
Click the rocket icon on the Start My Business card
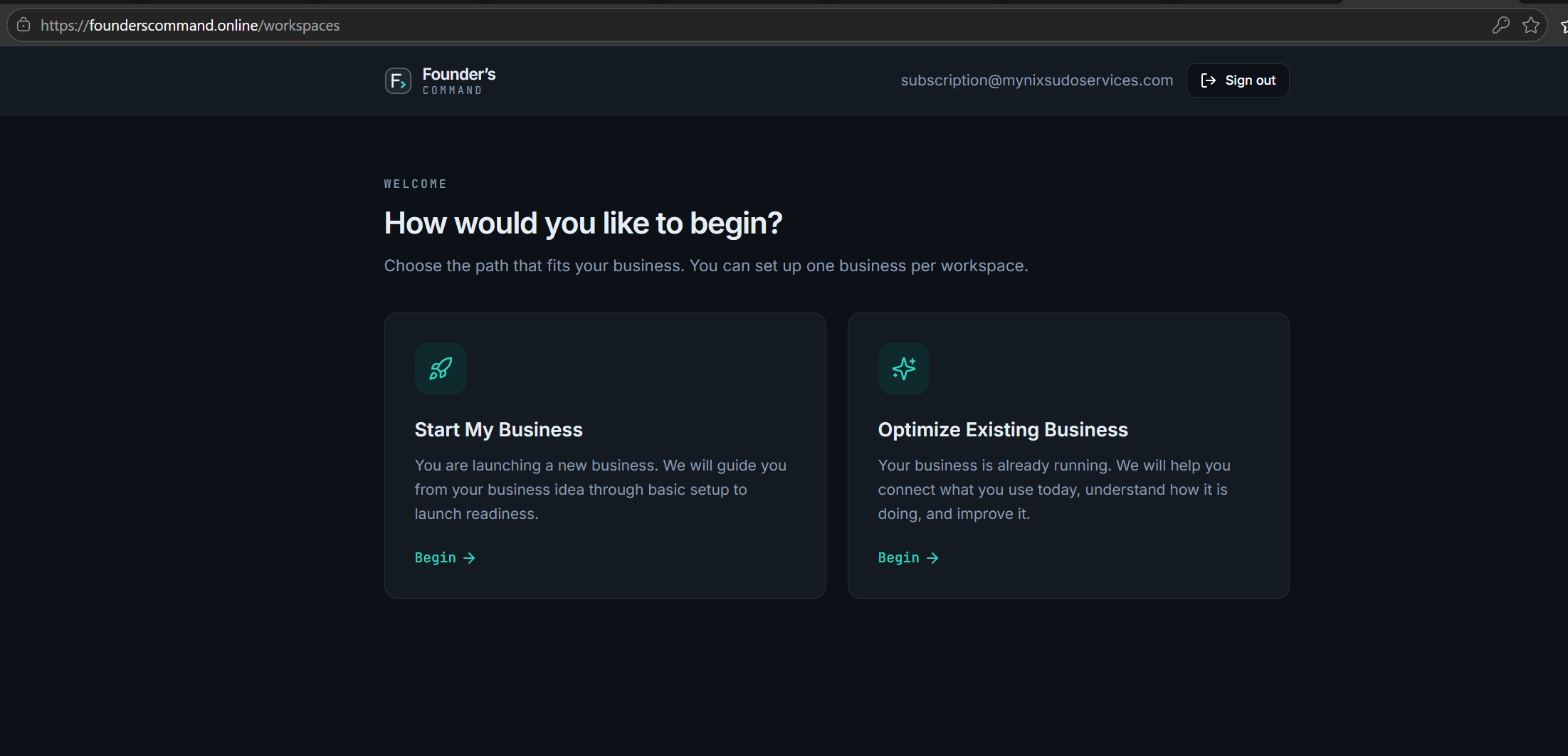441,369
